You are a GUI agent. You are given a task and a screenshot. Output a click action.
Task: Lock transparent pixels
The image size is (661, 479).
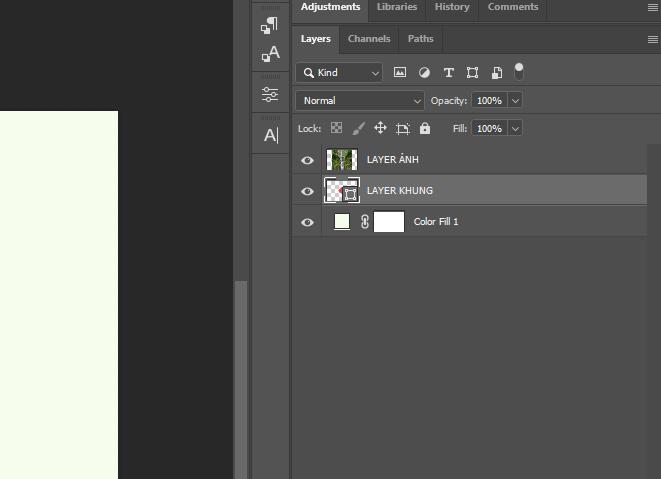(336, 128)
